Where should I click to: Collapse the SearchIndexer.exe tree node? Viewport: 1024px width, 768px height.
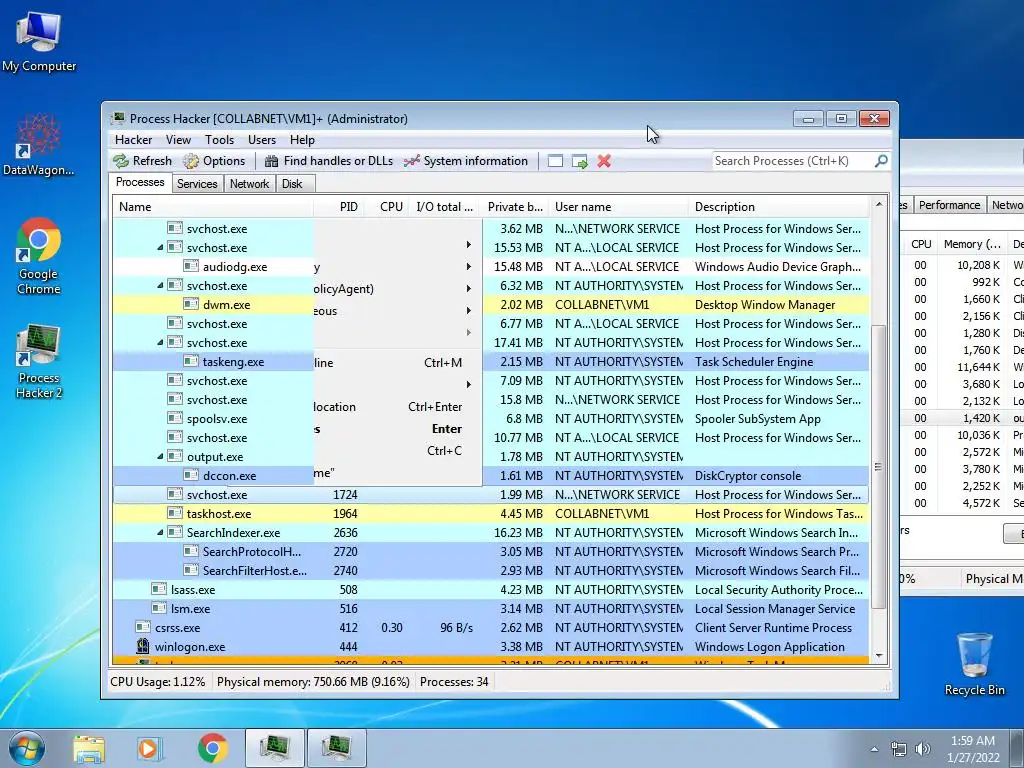(x=160, y=532)
